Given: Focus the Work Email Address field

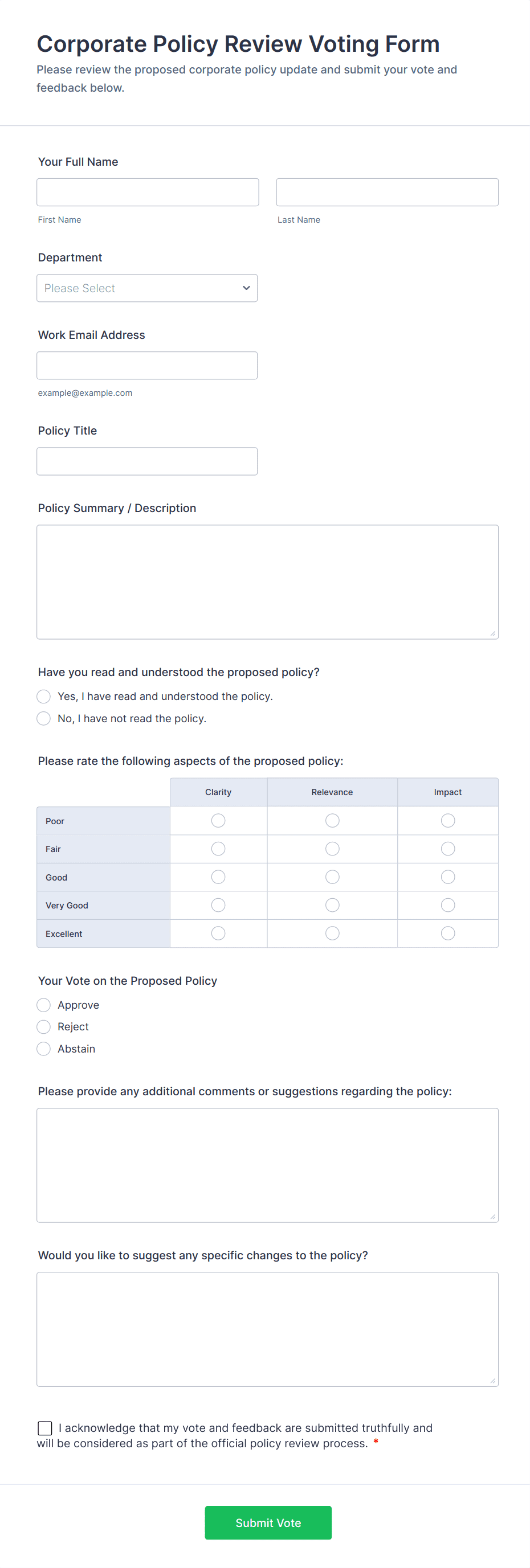Looking at the screenshot, I should click(147, 365).
